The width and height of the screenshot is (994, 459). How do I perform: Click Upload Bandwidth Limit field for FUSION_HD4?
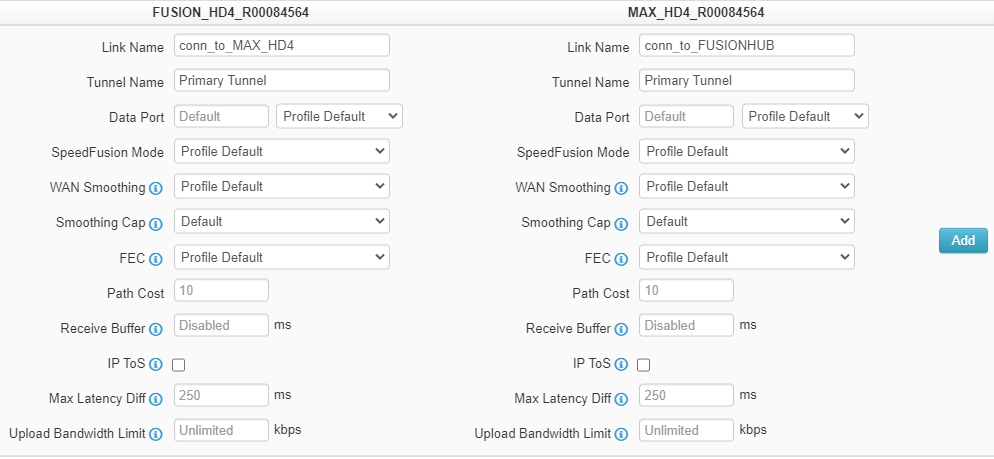221,430
